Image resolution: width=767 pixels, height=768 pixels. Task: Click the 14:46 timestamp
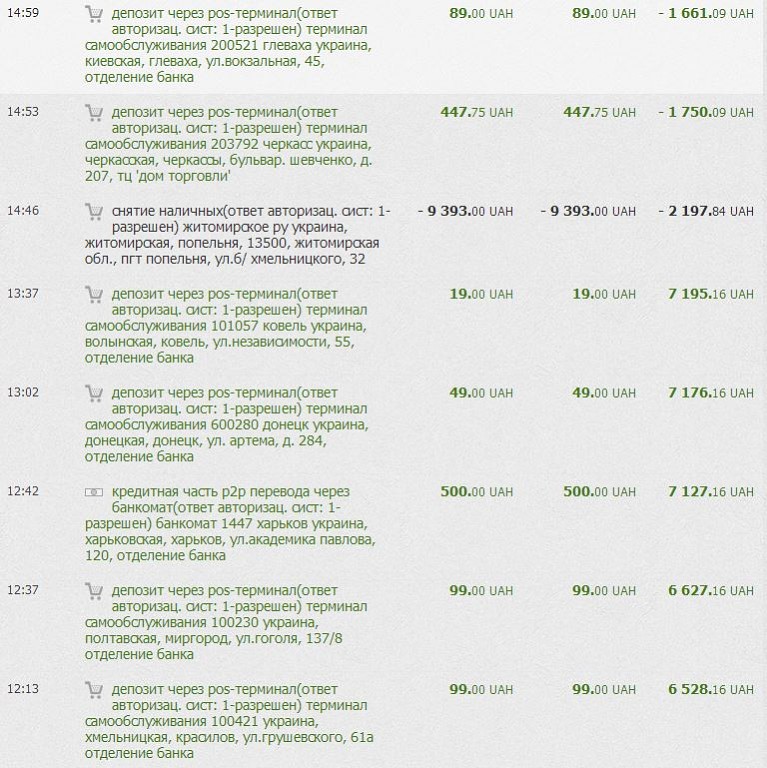point(23,211)
